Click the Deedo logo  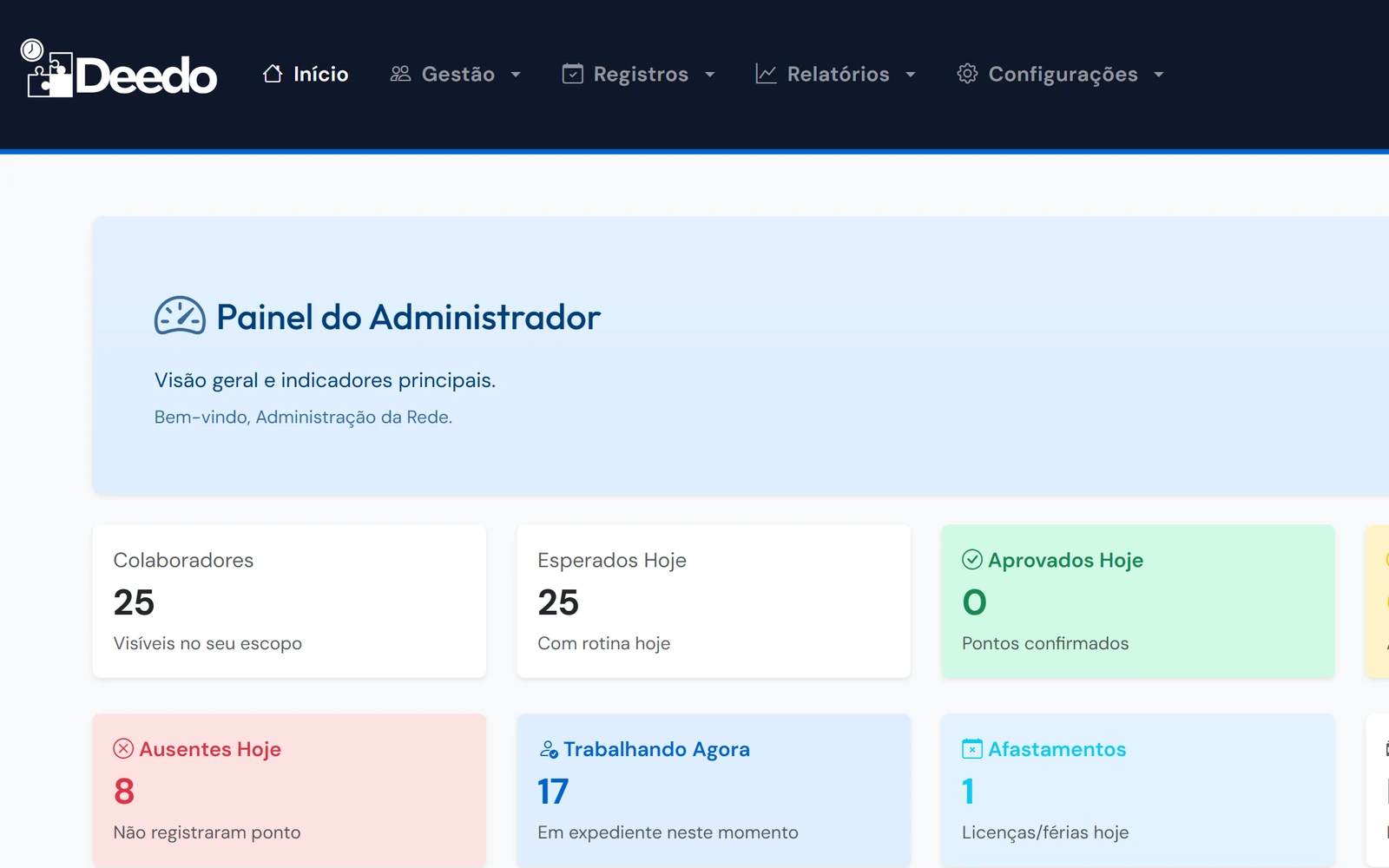(x=119, y=69)
